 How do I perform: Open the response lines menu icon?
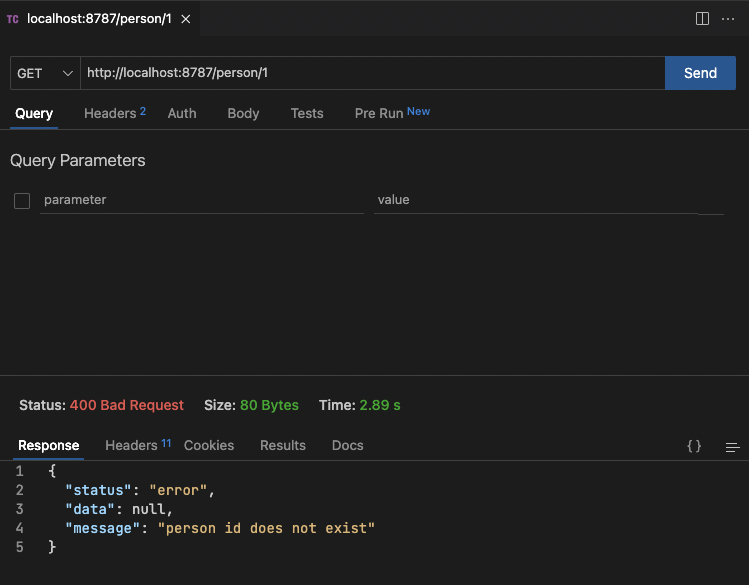[732, 446]
